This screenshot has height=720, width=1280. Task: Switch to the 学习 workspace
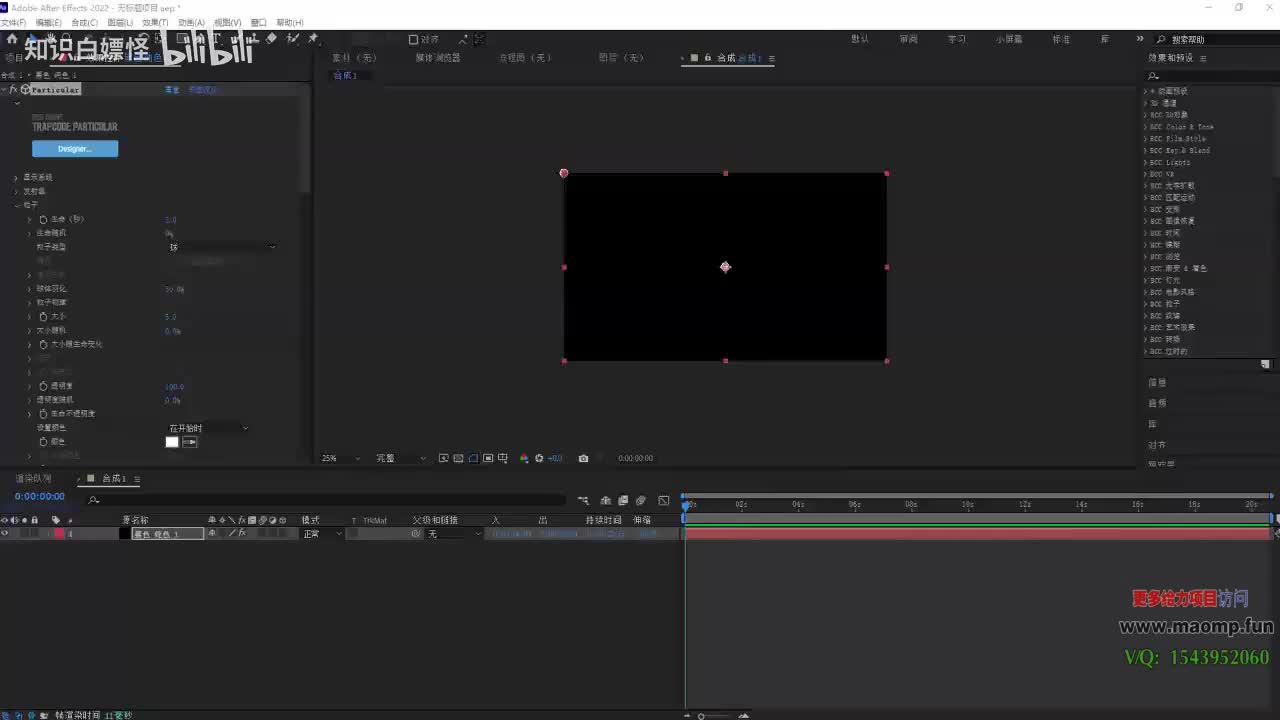tap(957, 39)
